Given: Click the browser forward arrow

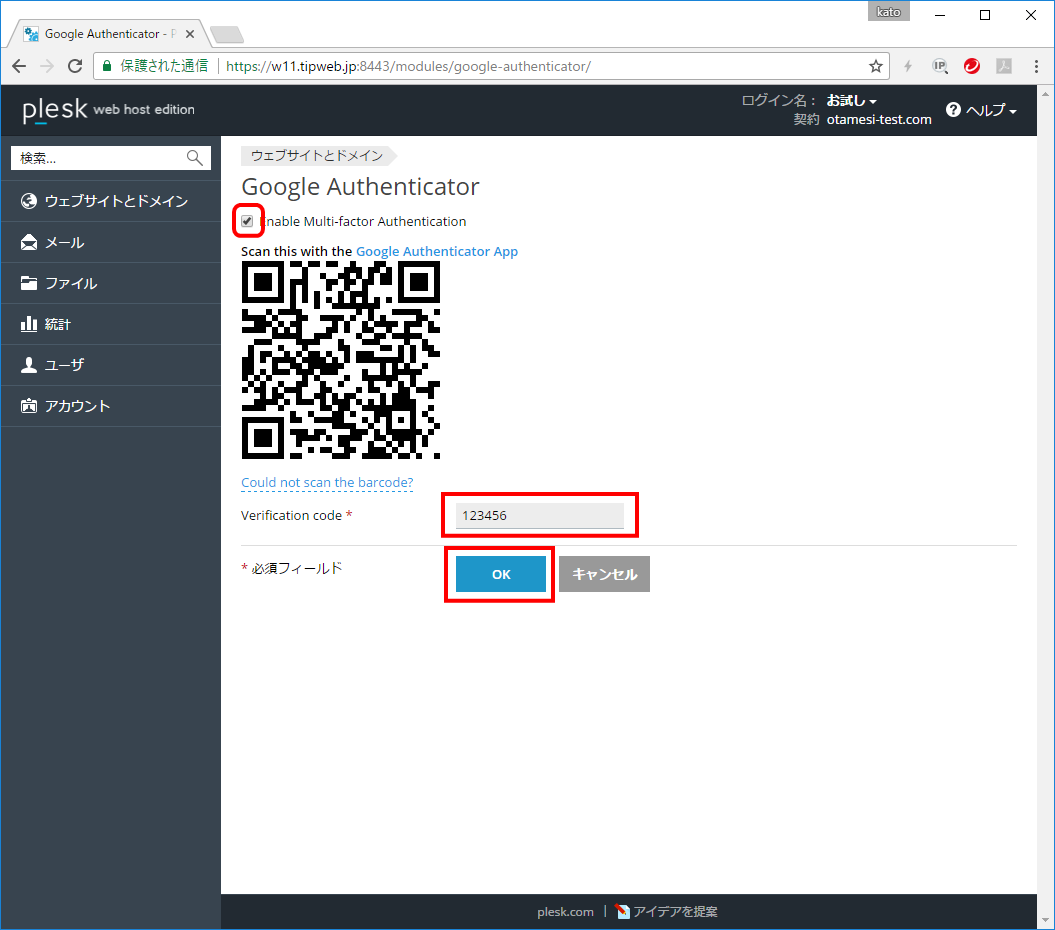Looking at the screenshot, I should click(46, 66).
